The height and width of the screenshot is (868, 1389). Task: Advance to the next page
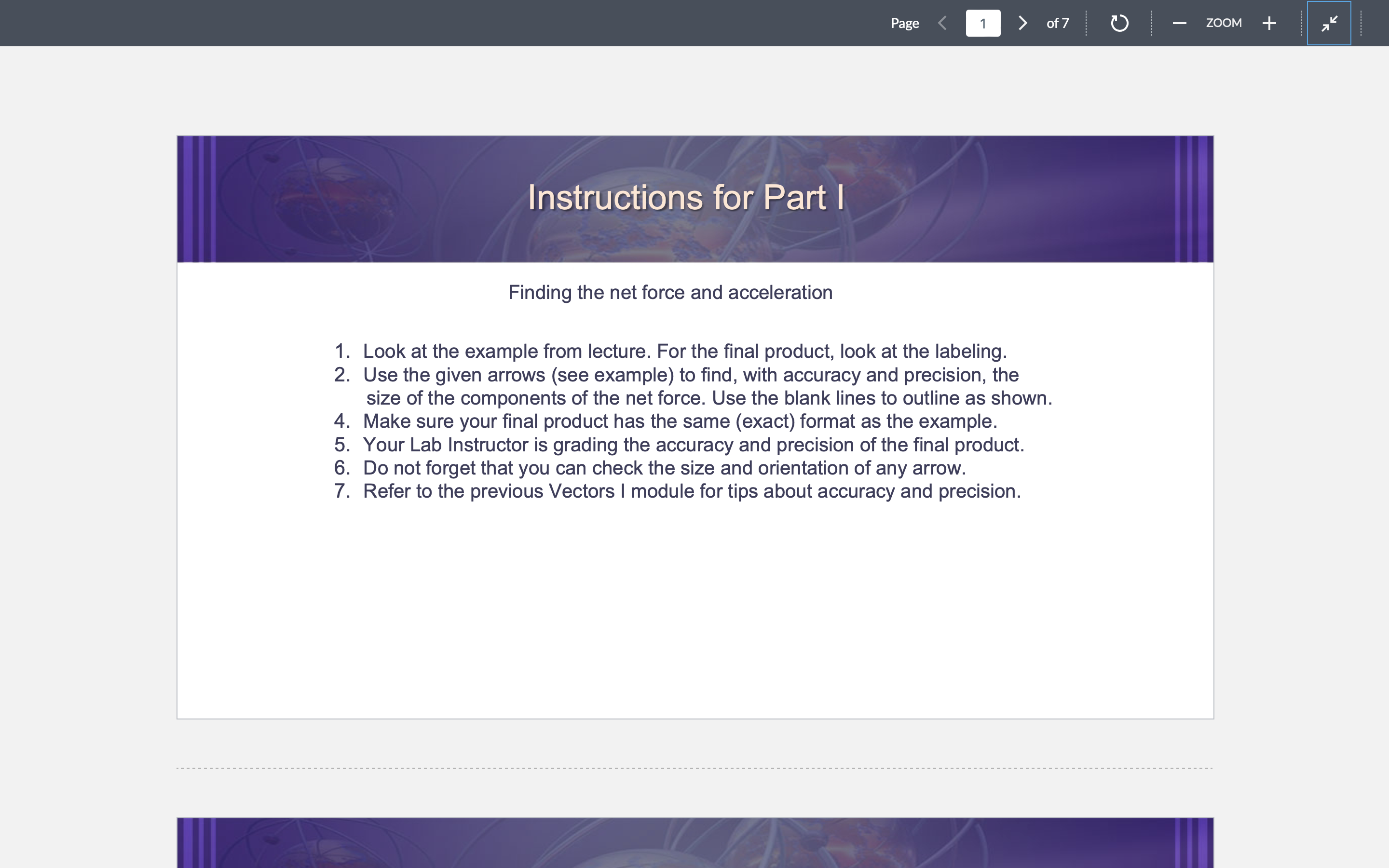coord(1022,23)
